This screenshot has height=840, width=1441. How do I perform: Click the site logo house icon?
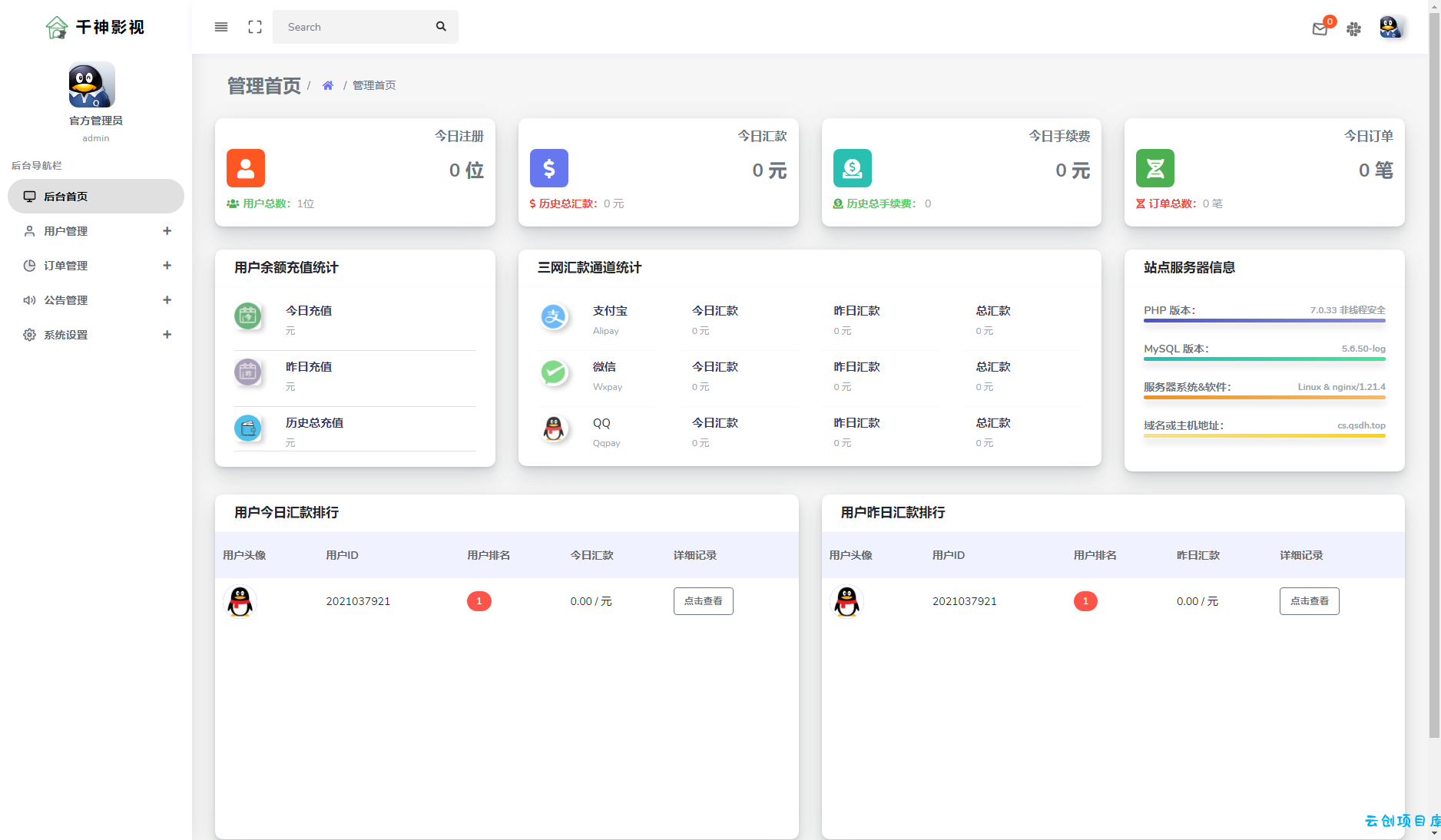(57, 28)
